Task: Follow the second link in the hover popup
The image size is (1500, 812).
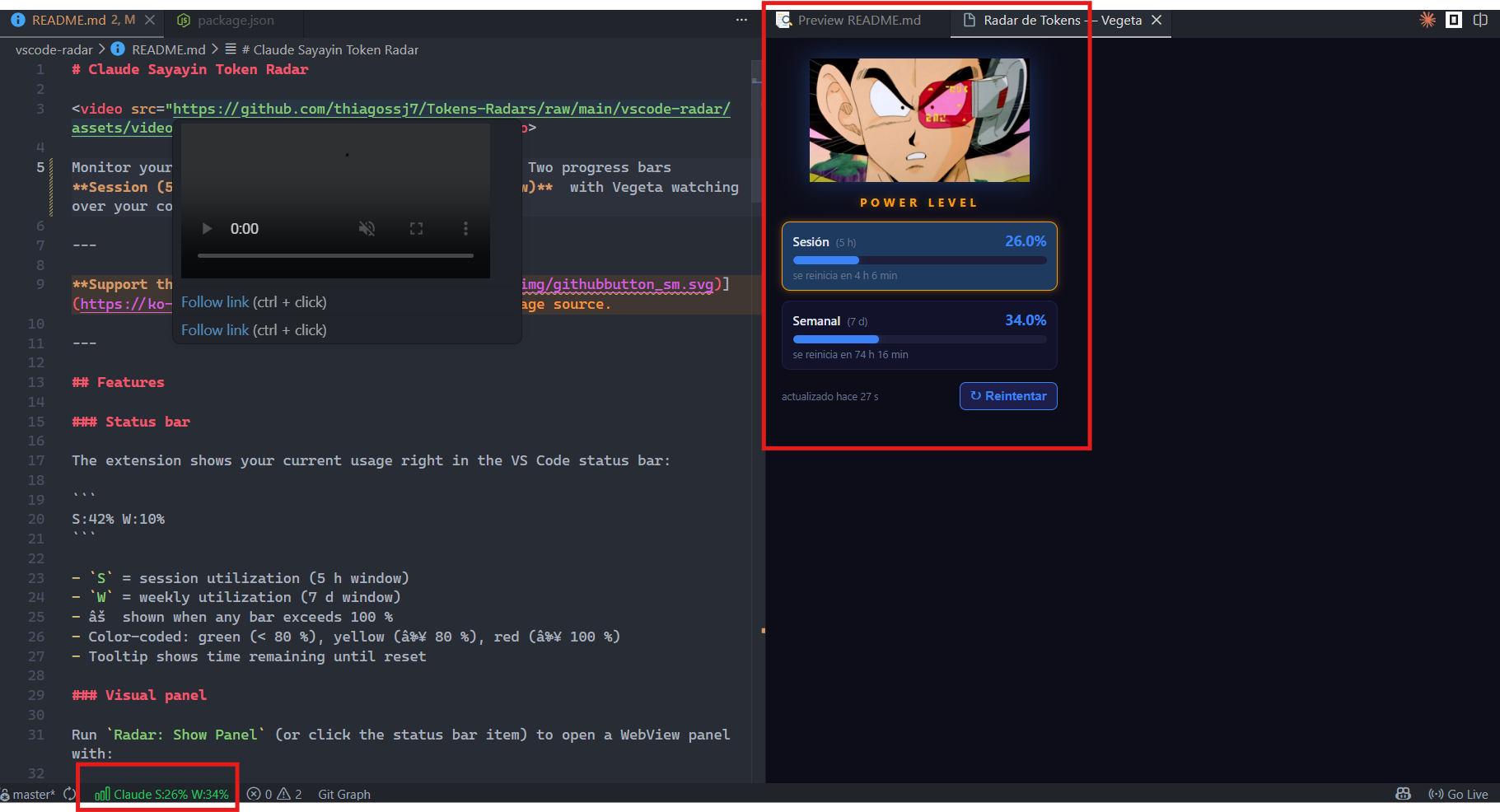Action: (215, 330)
